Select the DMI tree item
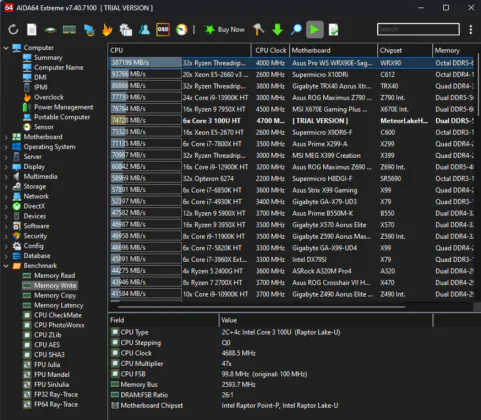Viewport: 481px width, 420px height. tap(40, 77)
